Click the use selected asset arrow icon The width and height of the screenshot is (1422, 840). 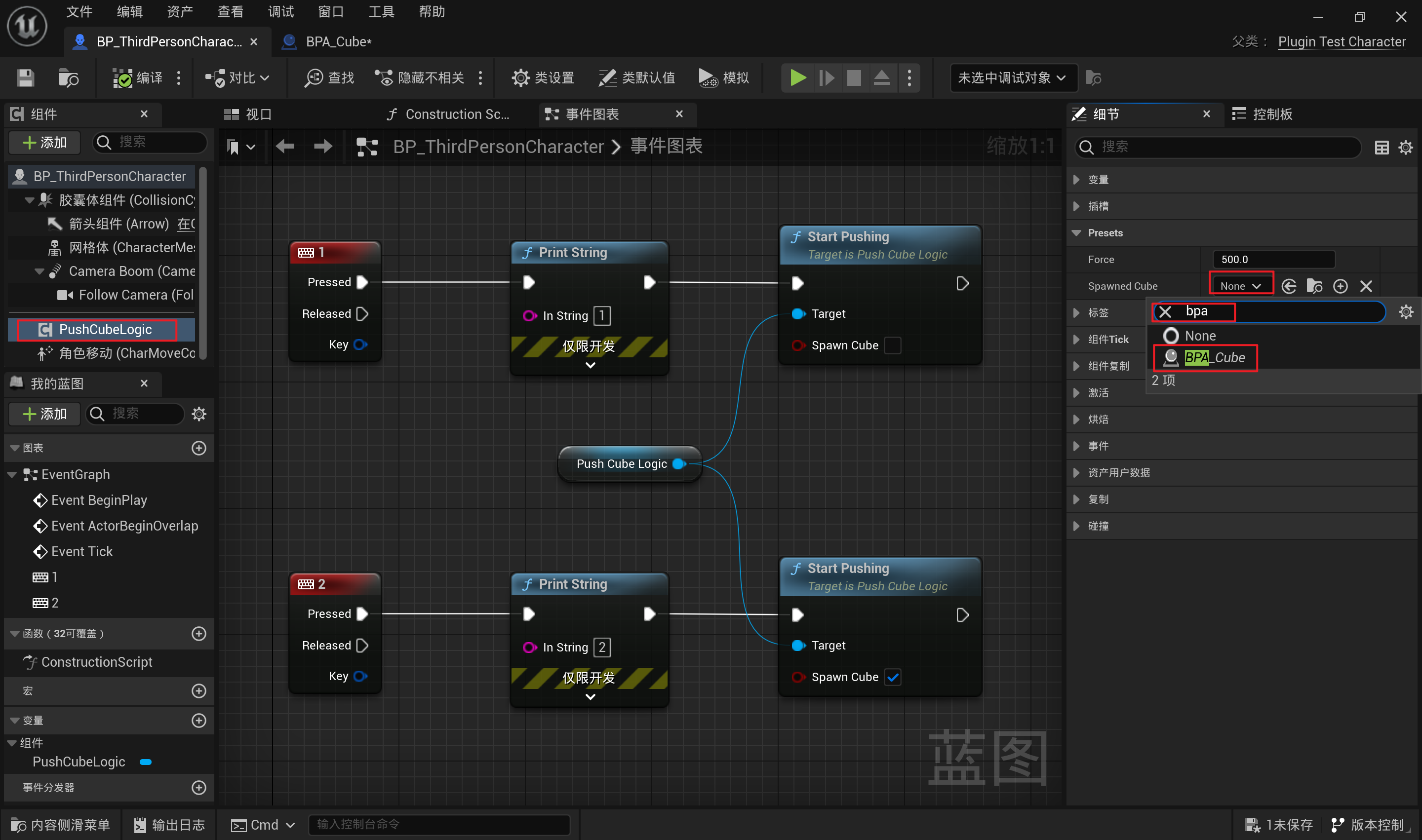pyautogui.click(x=1289, y=286)
